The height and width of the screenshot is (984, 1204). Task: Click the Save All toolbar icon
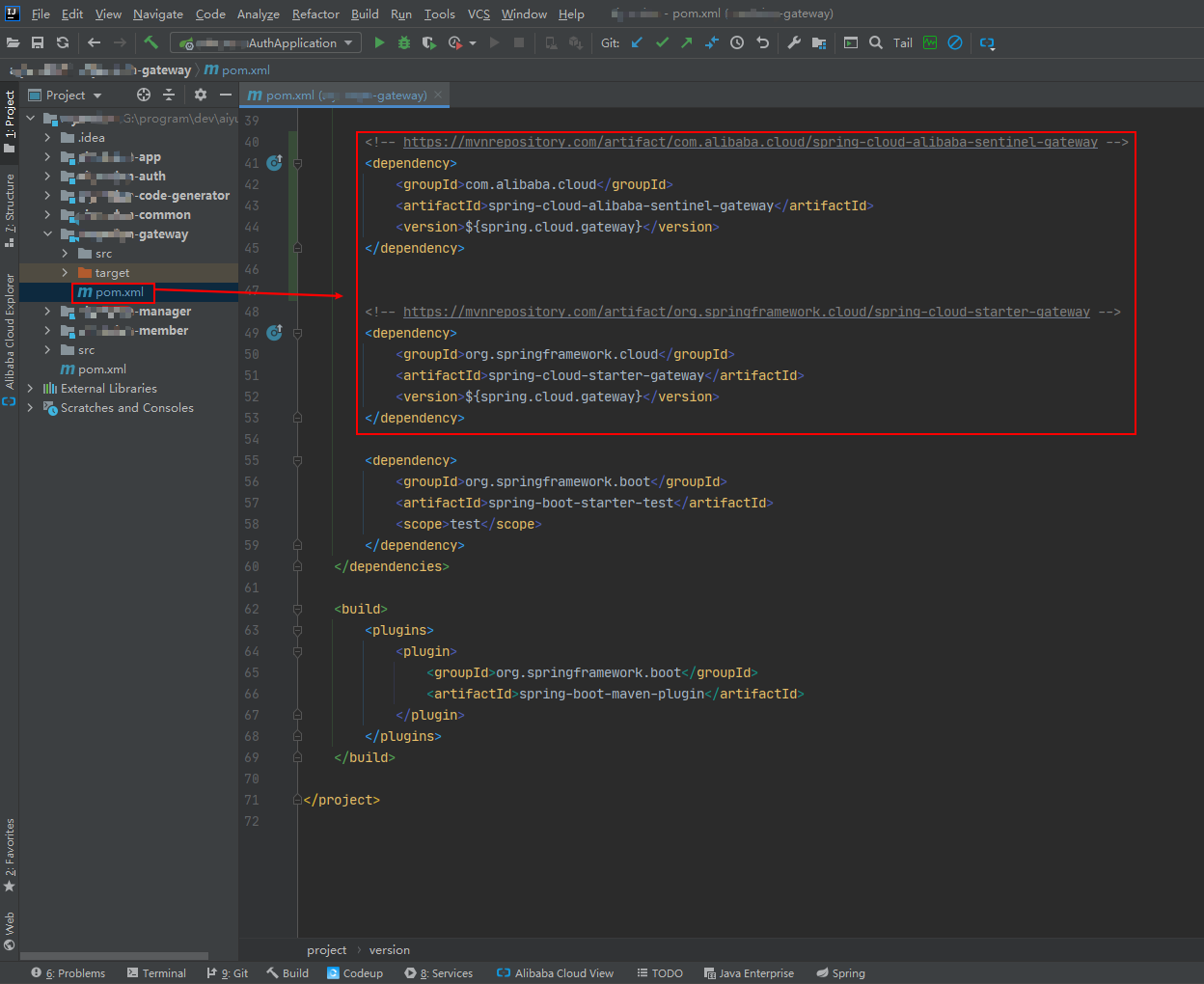(38, 42)
